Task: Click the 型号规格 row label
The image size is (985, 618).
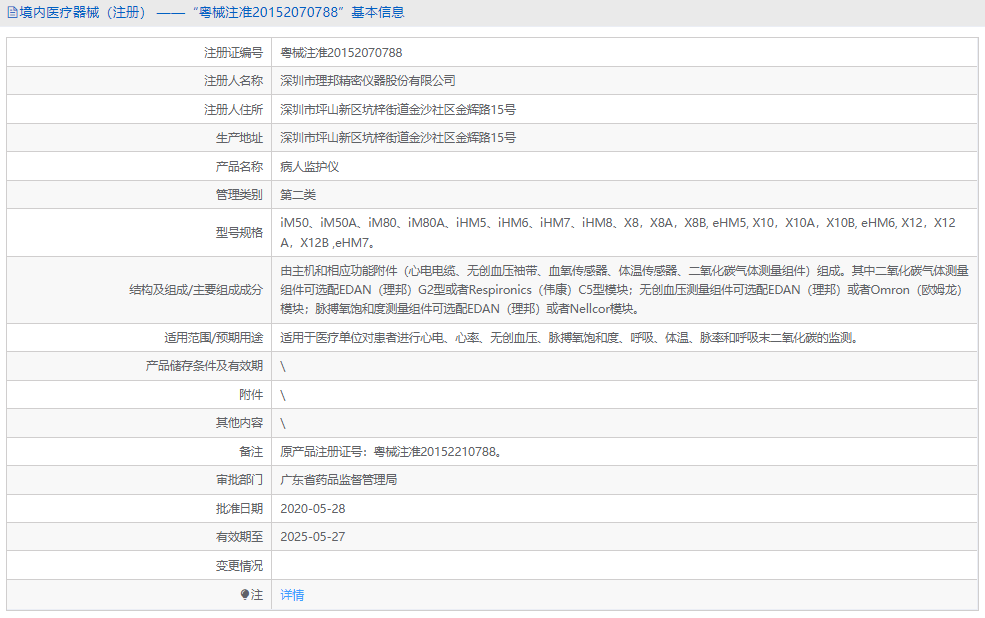Action: click(x=239, y=232)
